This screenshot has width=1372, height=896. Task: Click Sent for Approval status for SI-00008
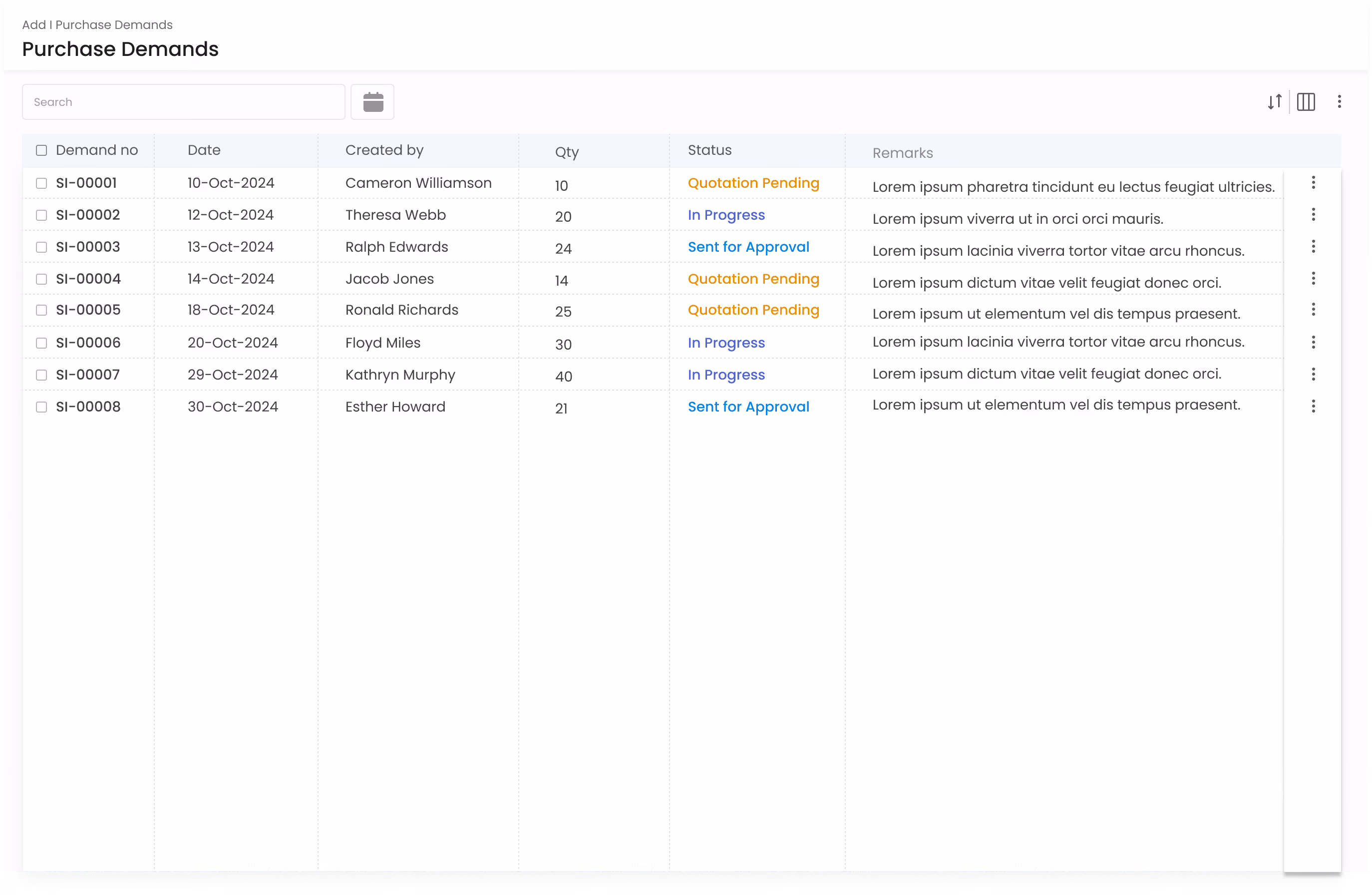point(748,407)
